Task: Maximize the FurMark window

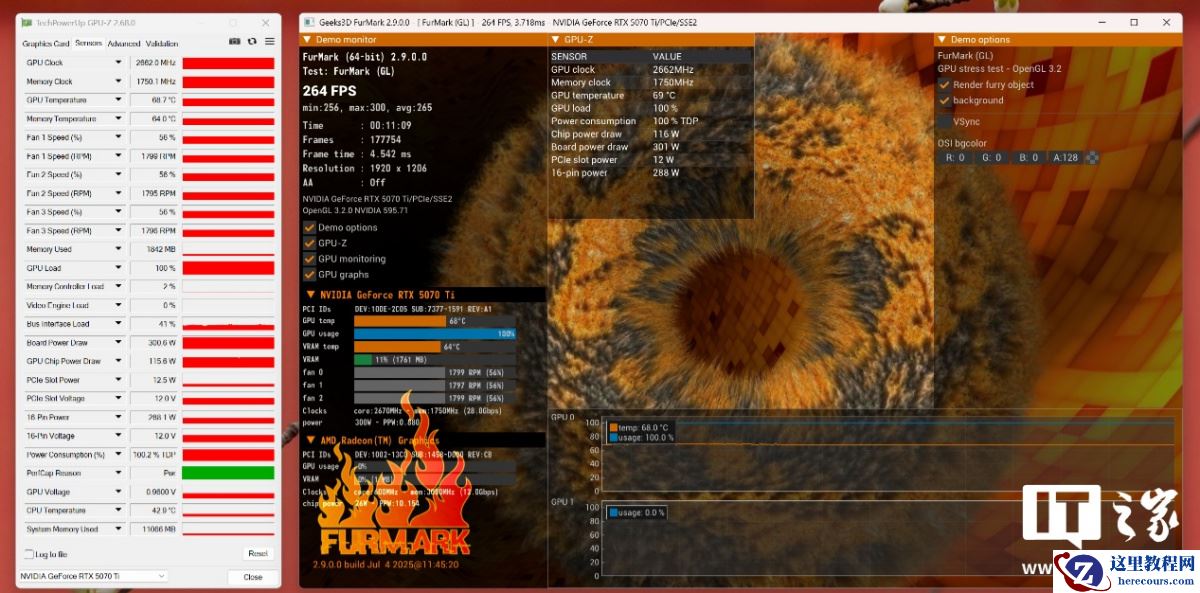Action: pos(1133,22)
